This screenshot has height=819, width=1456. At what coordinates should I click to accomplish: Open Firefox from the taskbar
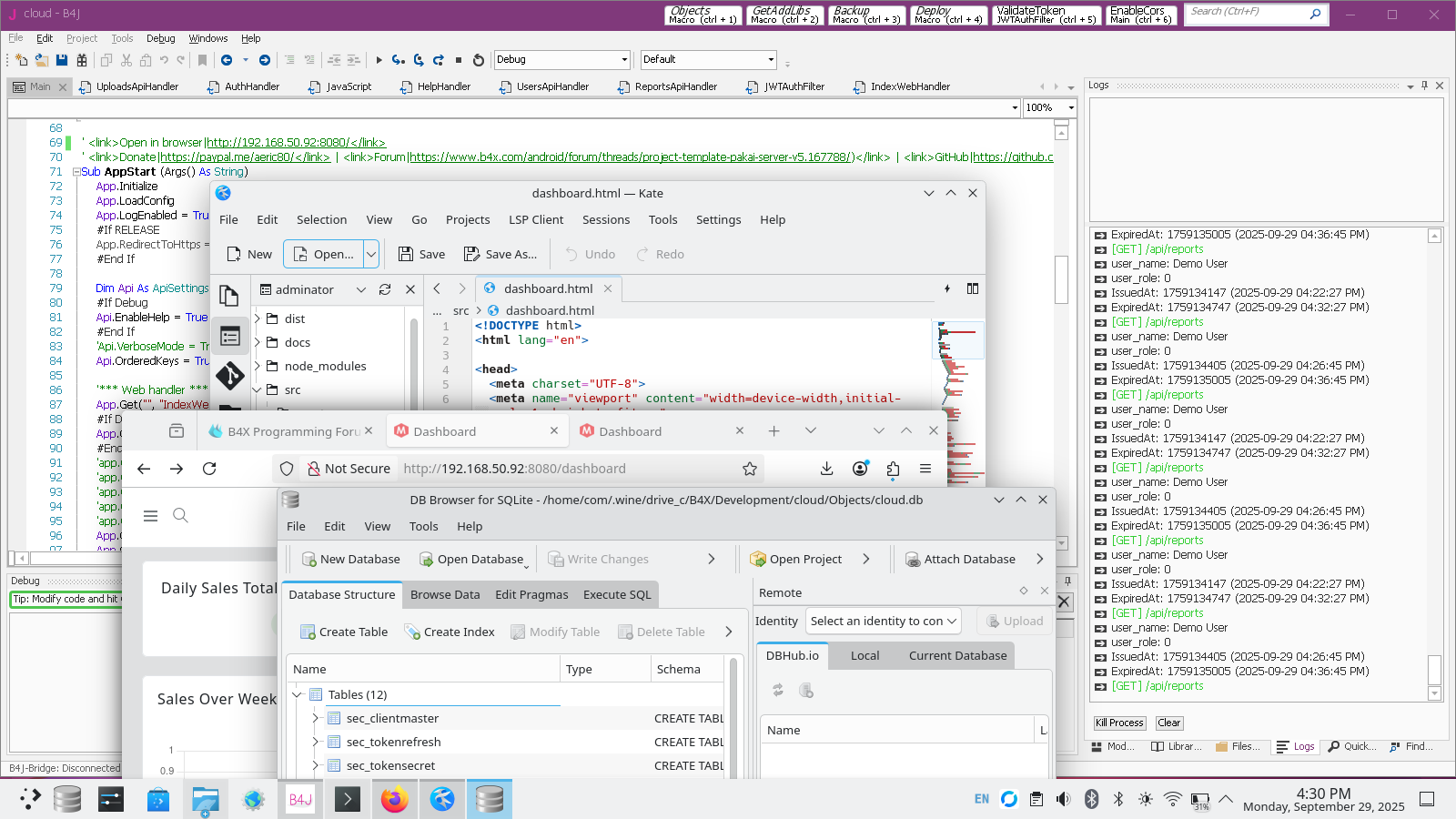394,800
